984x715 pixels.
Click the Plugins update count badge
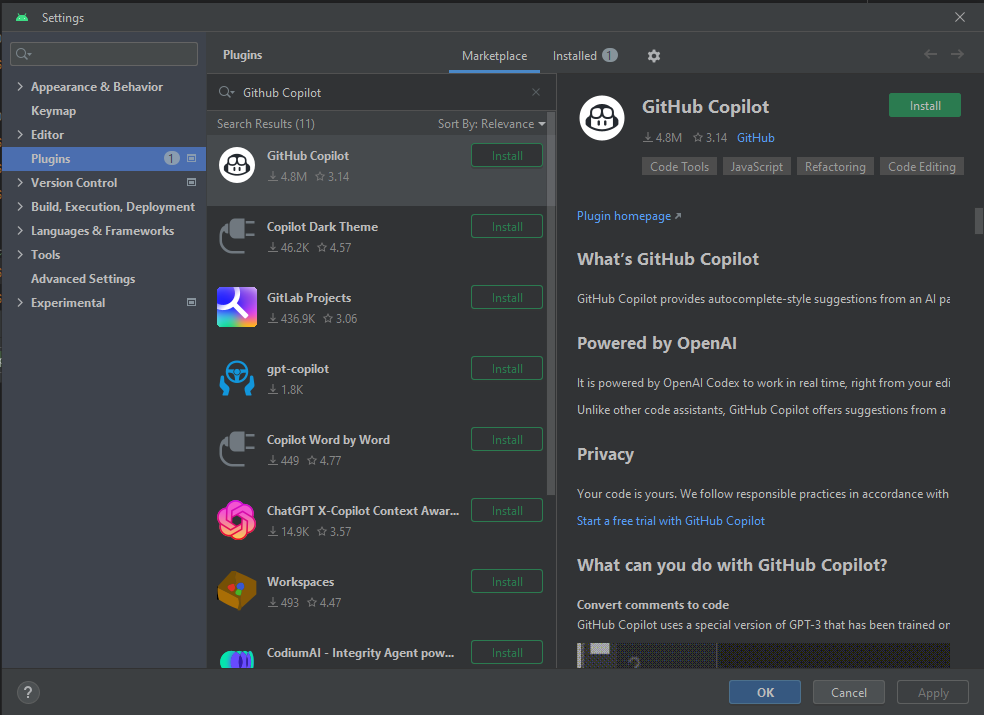click(x=171, y=158)
